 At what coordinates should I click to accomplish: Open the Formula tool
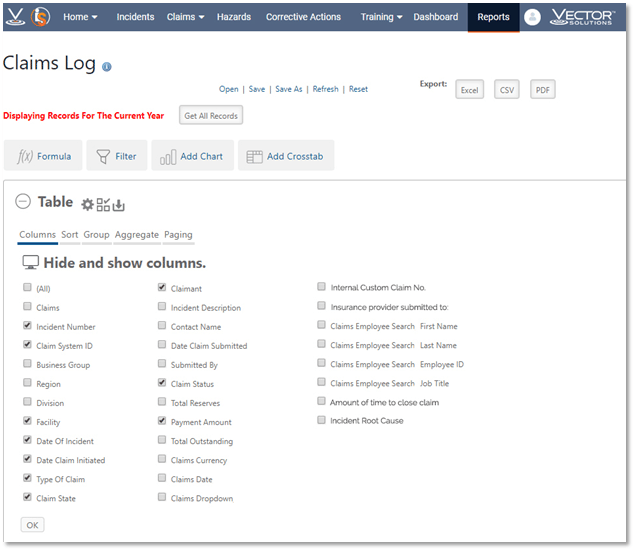pyautogui.click(x=43, y=156)
